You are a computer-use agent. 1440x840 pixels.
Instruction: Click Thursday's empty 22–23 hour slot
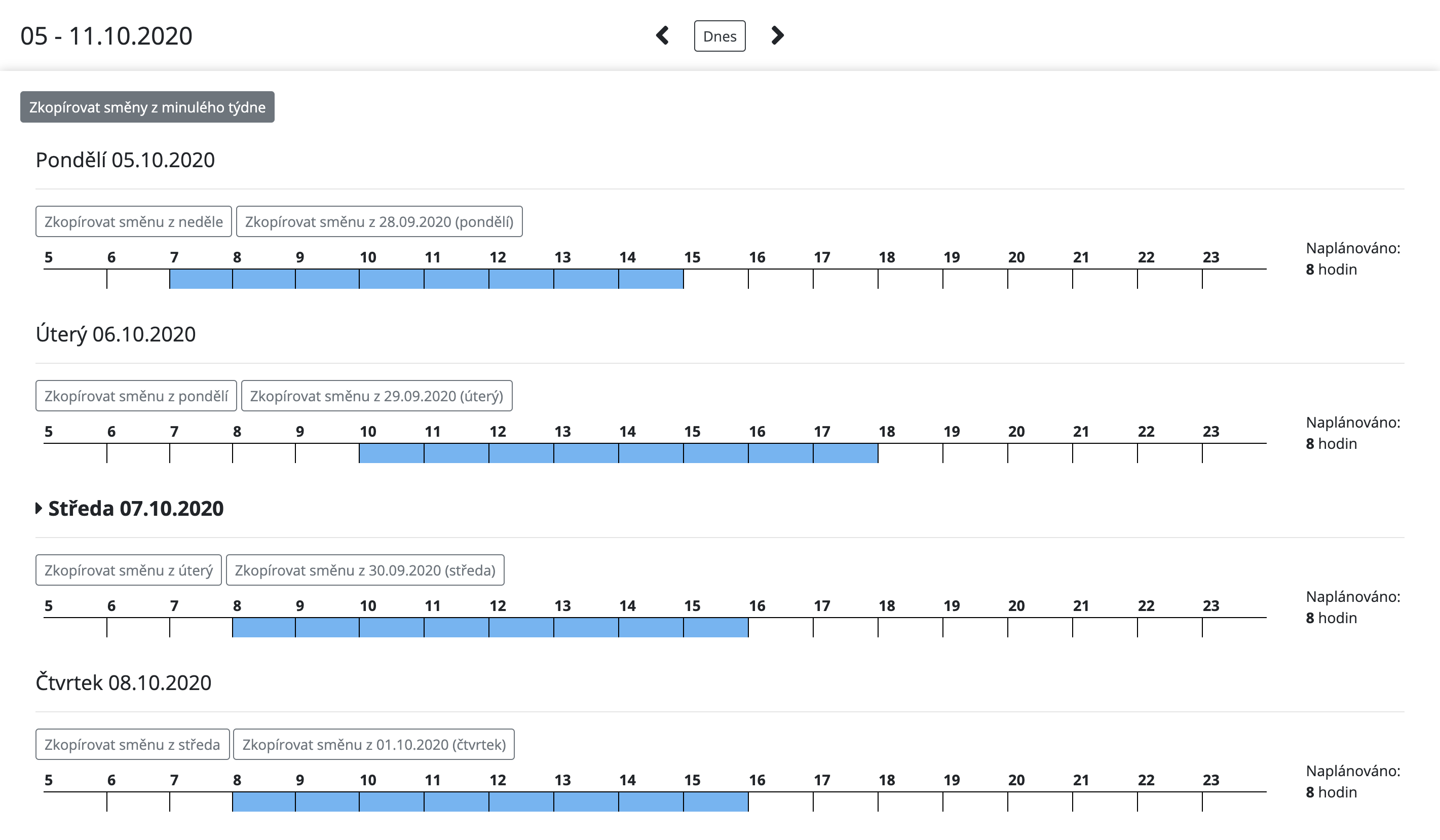pos(1169,803)
